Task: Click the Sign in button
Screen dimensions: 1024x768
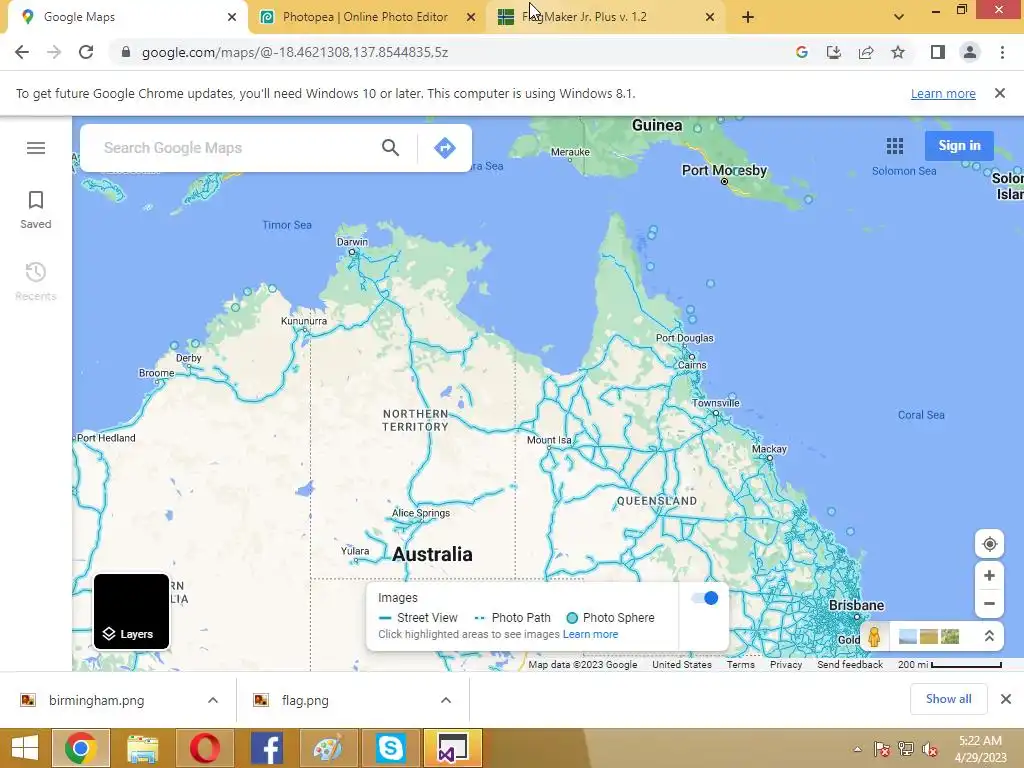Action: coord(959,146)
